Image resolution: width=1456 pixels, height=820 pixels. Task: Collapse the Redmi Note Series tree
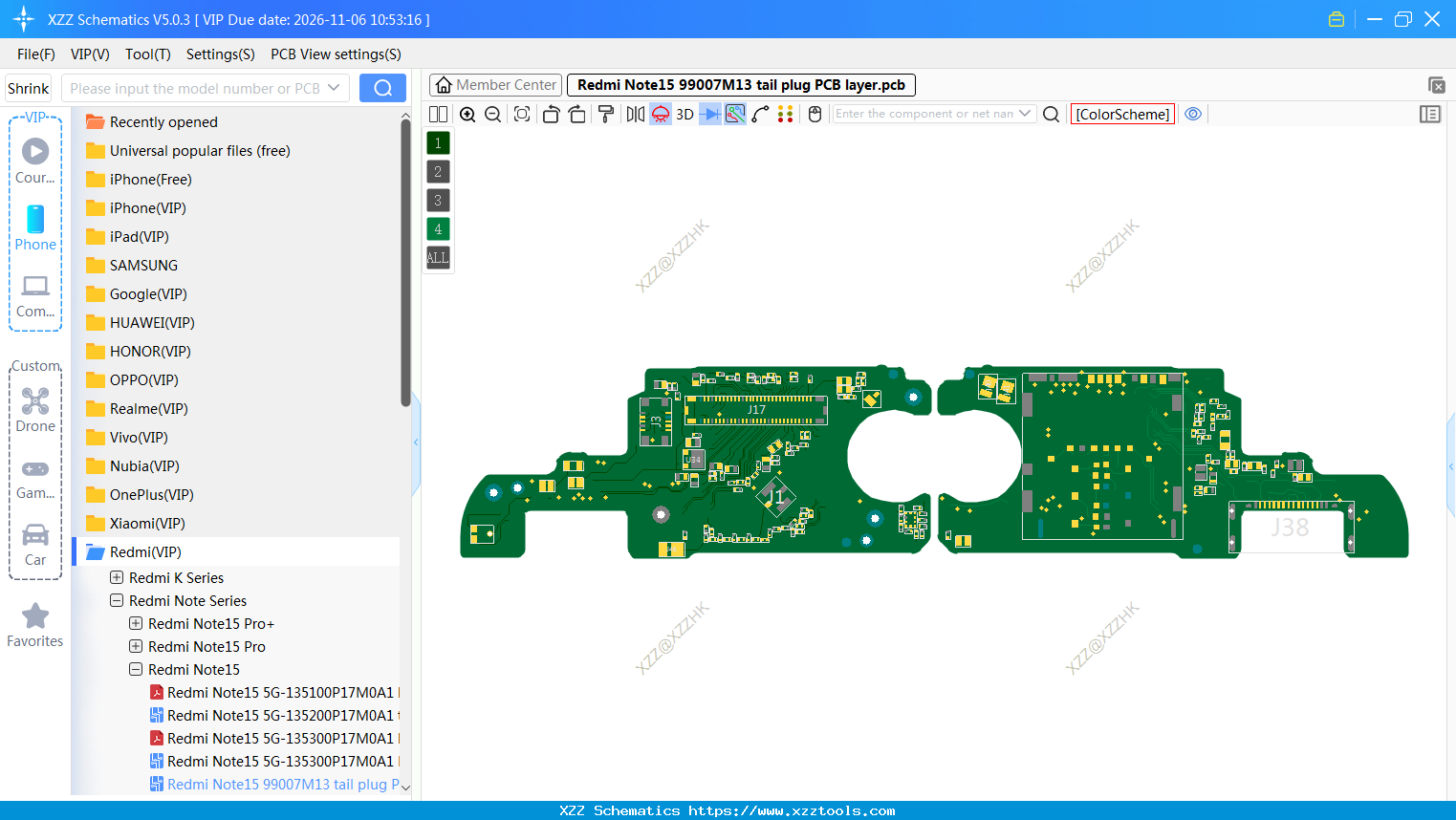pos(116,600)
